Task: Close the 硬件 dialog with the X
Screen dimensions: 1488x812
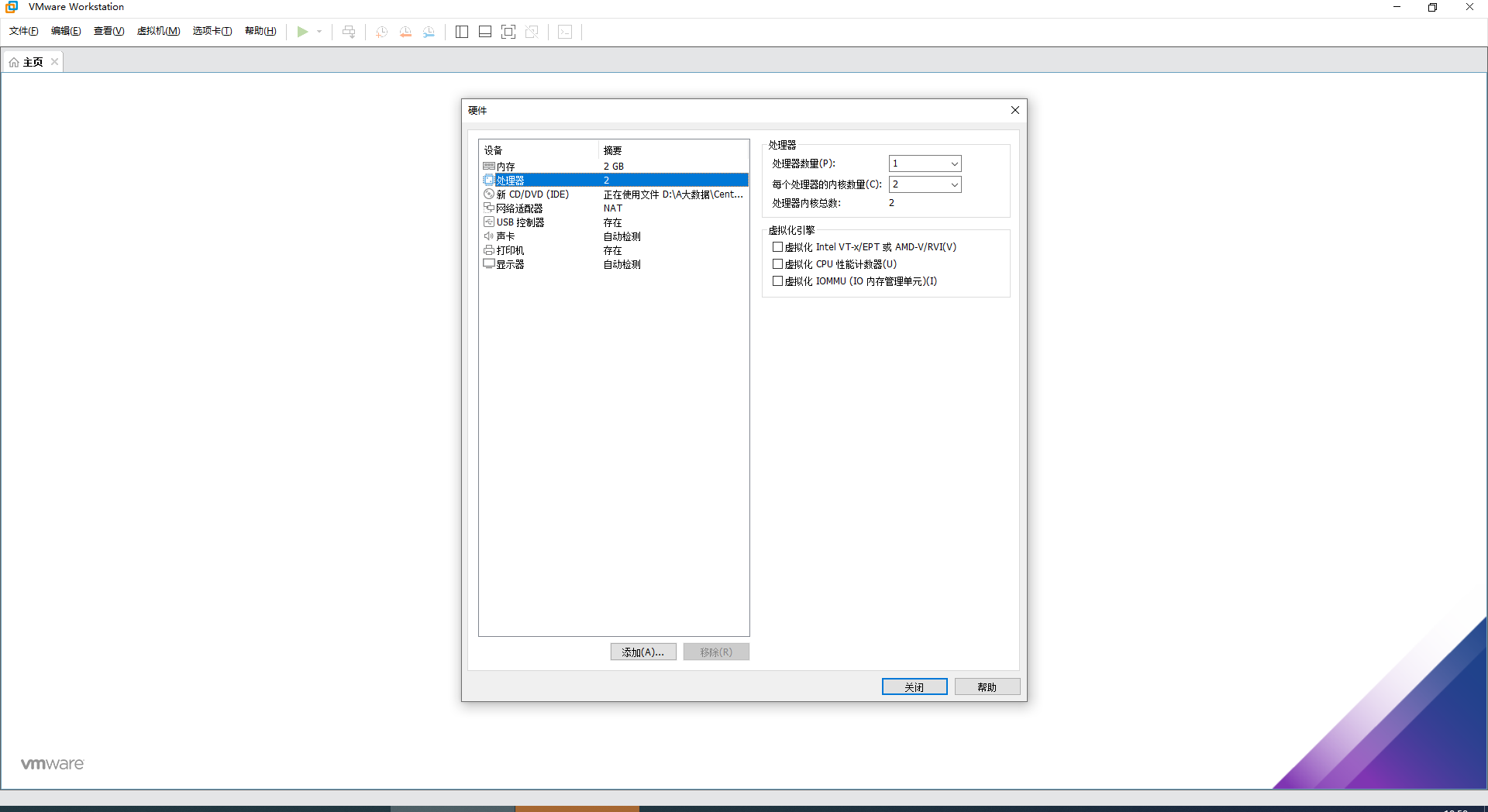Action: (1015, 110)
